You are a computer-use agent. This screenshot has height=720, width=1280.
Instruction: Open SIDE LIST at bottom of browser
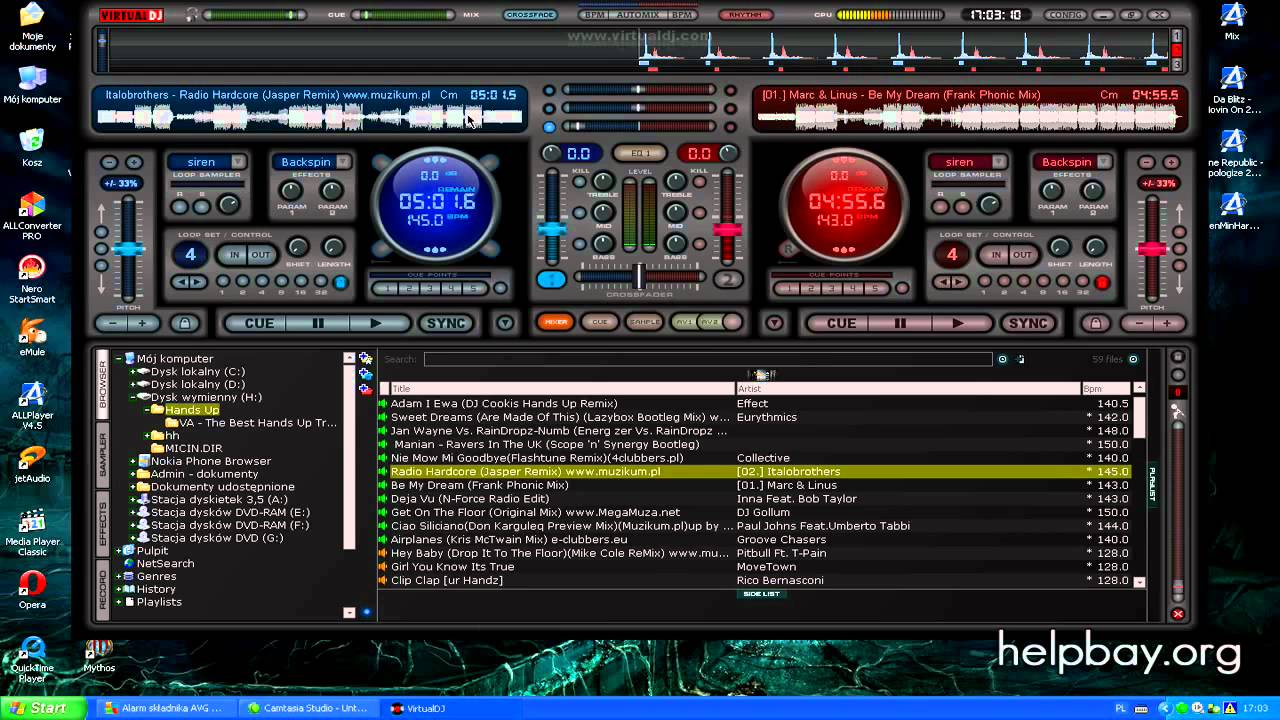[762, 594]
